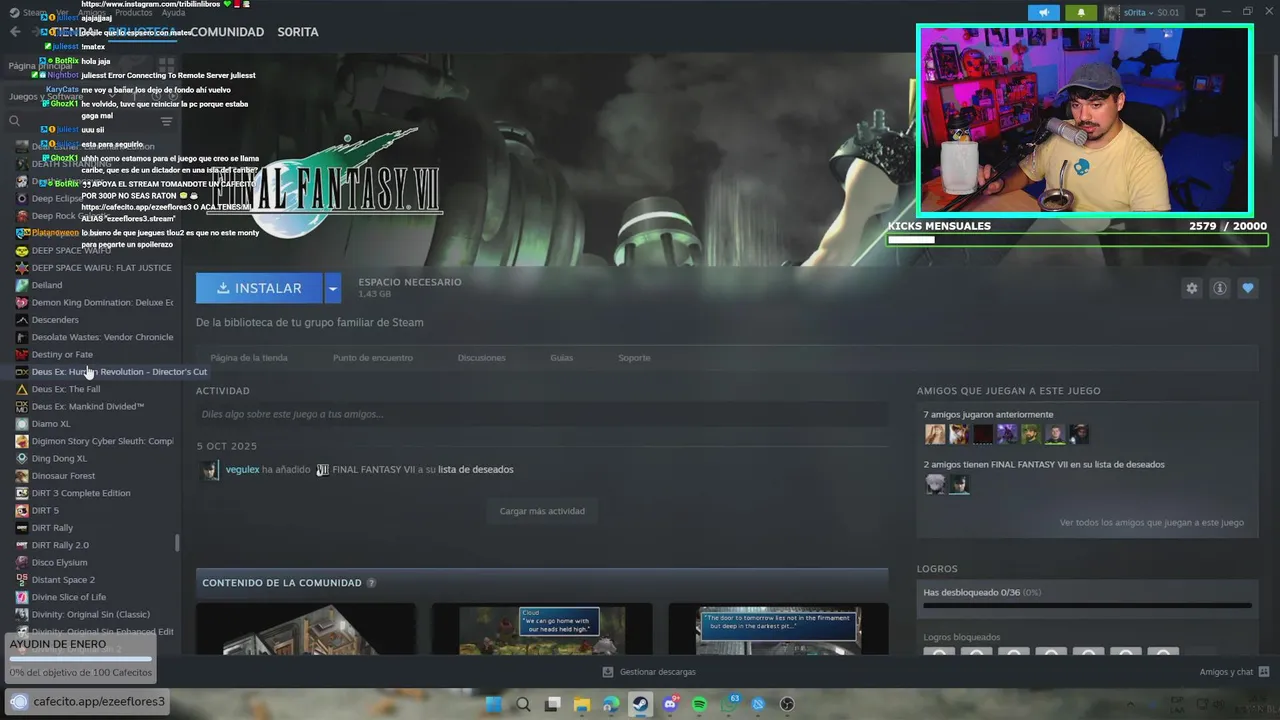Select DEEP SPACE WAIFU: FLAT JUSTICE game icon
1280x720 pixels.
click(22, 268)
